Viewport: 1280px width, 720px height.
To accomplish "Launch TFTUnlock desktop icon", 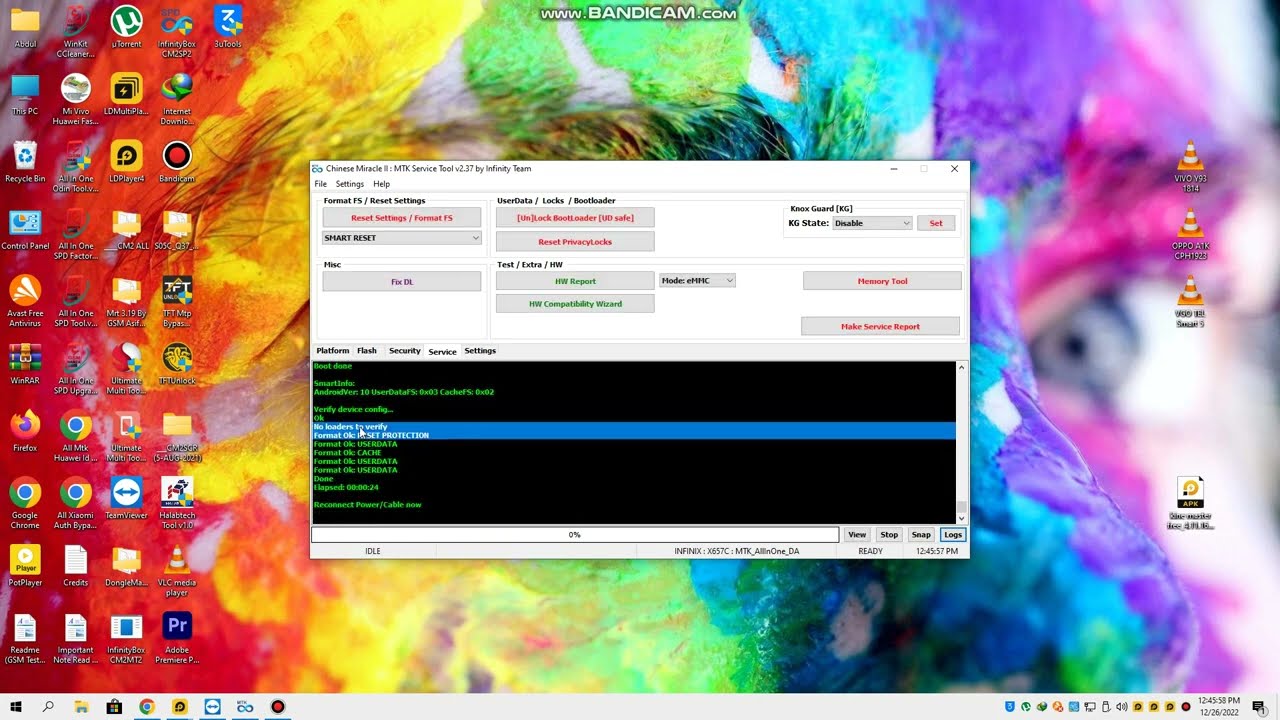I will click(x=177, y=365).
